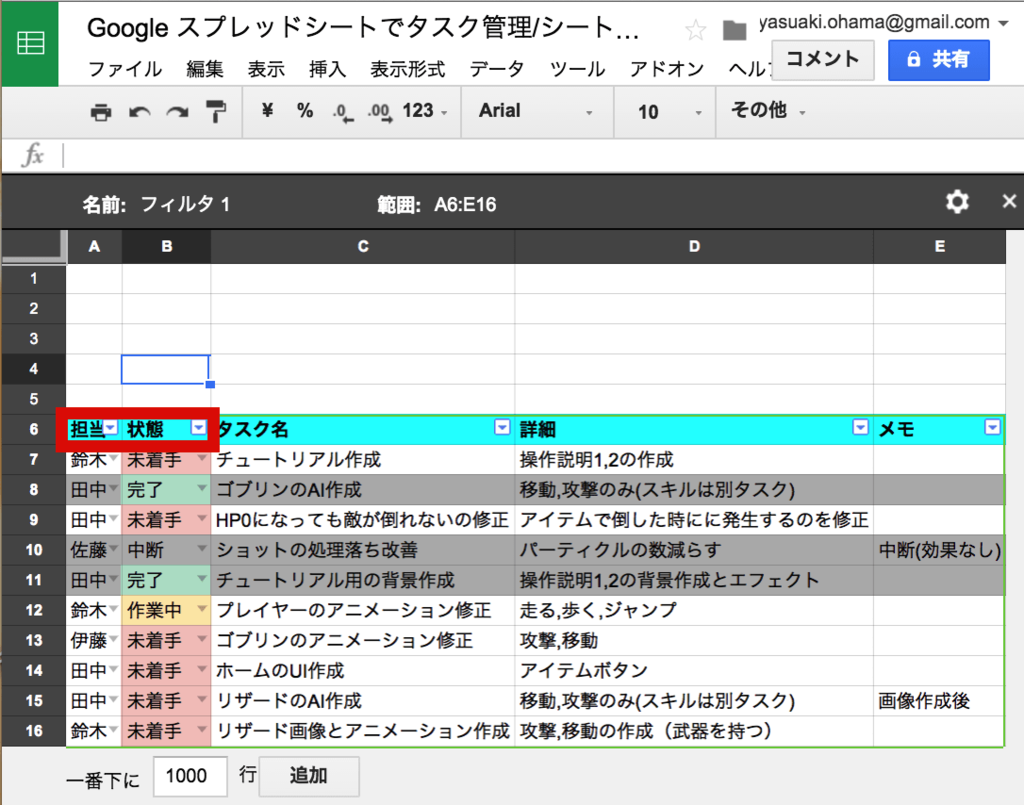Star this spreadsheet document

[x=696, y=30]
